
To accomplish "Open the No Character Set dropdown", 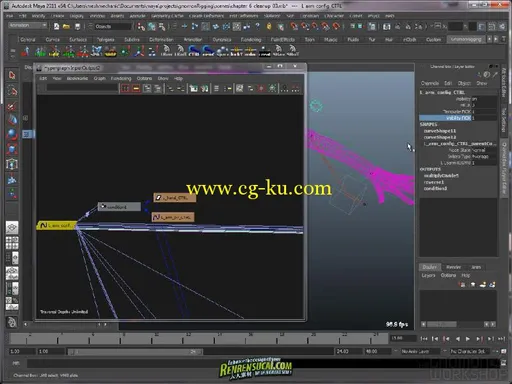I will tap(469, 351).
